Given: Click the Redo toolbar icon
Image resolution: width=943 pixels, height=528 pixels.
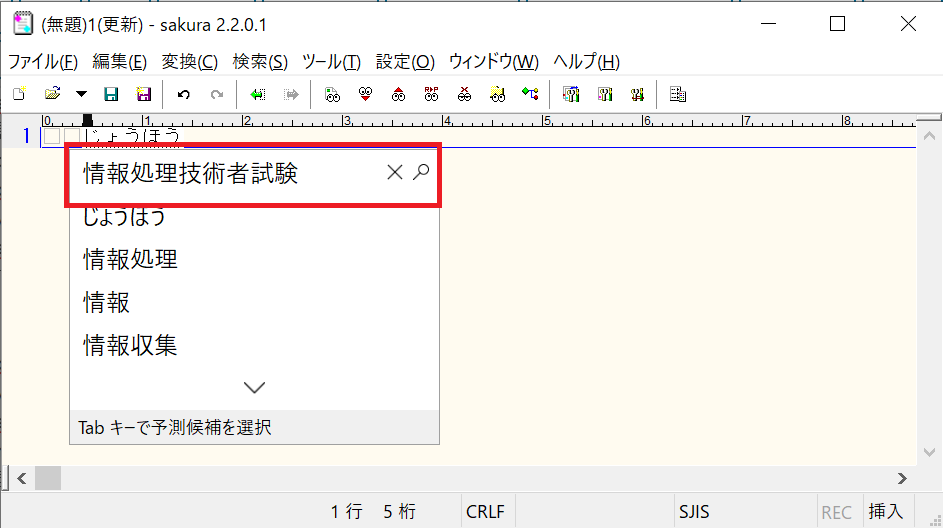Looking at the screenshot, I should [217, 94].
